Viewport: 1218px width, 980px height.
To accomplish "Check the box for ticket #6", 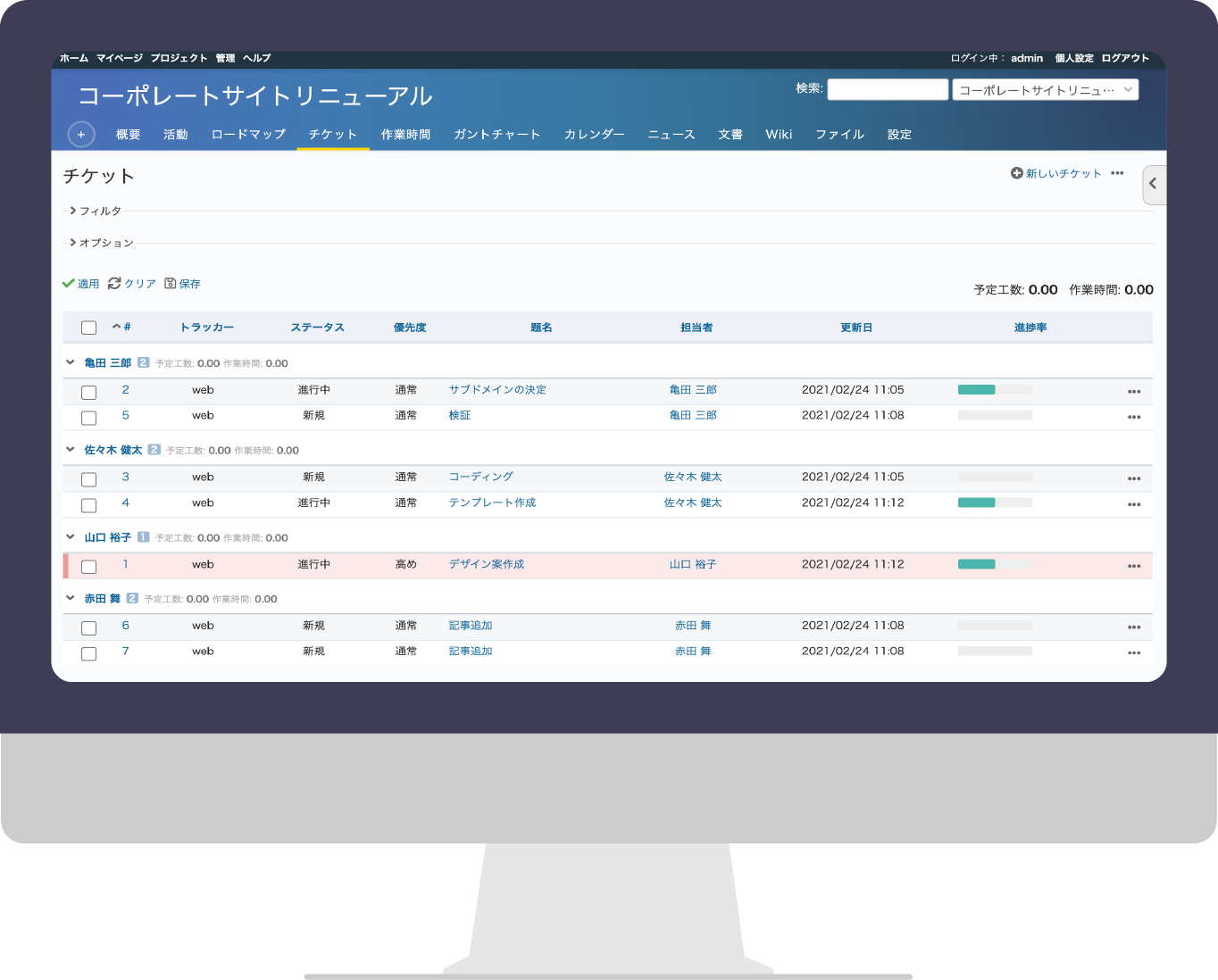I will [x=88, y=628].
